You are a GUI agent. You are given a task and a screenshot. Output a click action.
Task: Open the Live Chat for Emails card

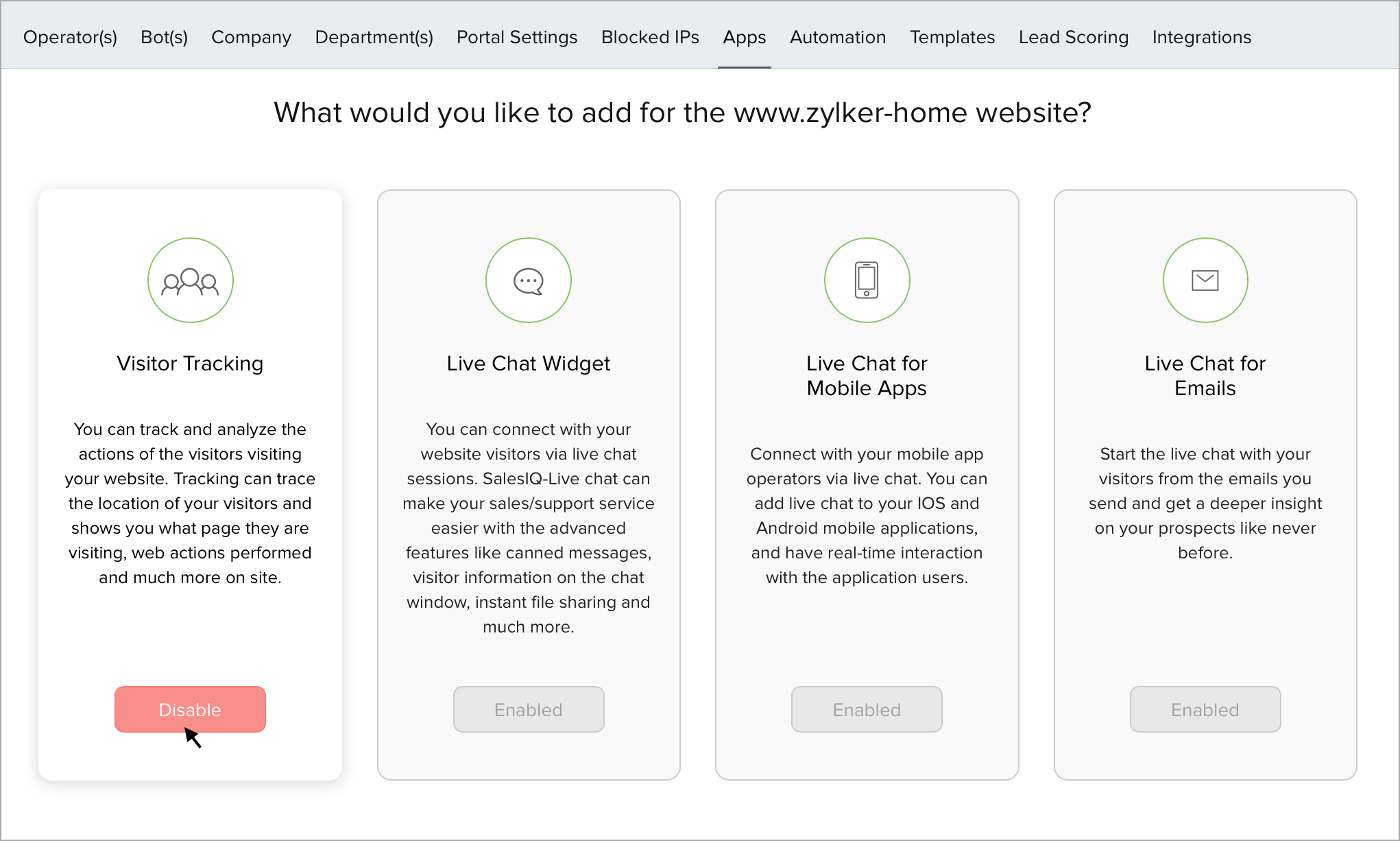(x=1205, y=480)
